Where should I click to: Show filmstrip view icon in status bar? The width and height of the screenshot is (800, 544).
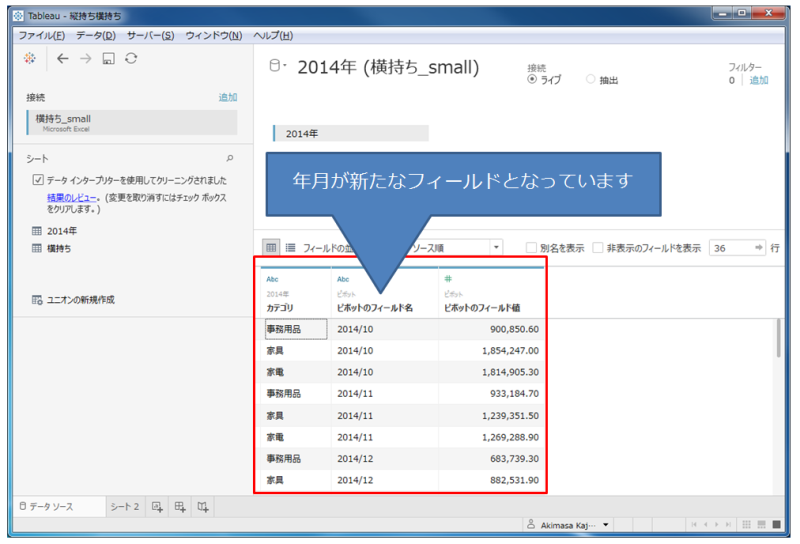click(762, 525)
